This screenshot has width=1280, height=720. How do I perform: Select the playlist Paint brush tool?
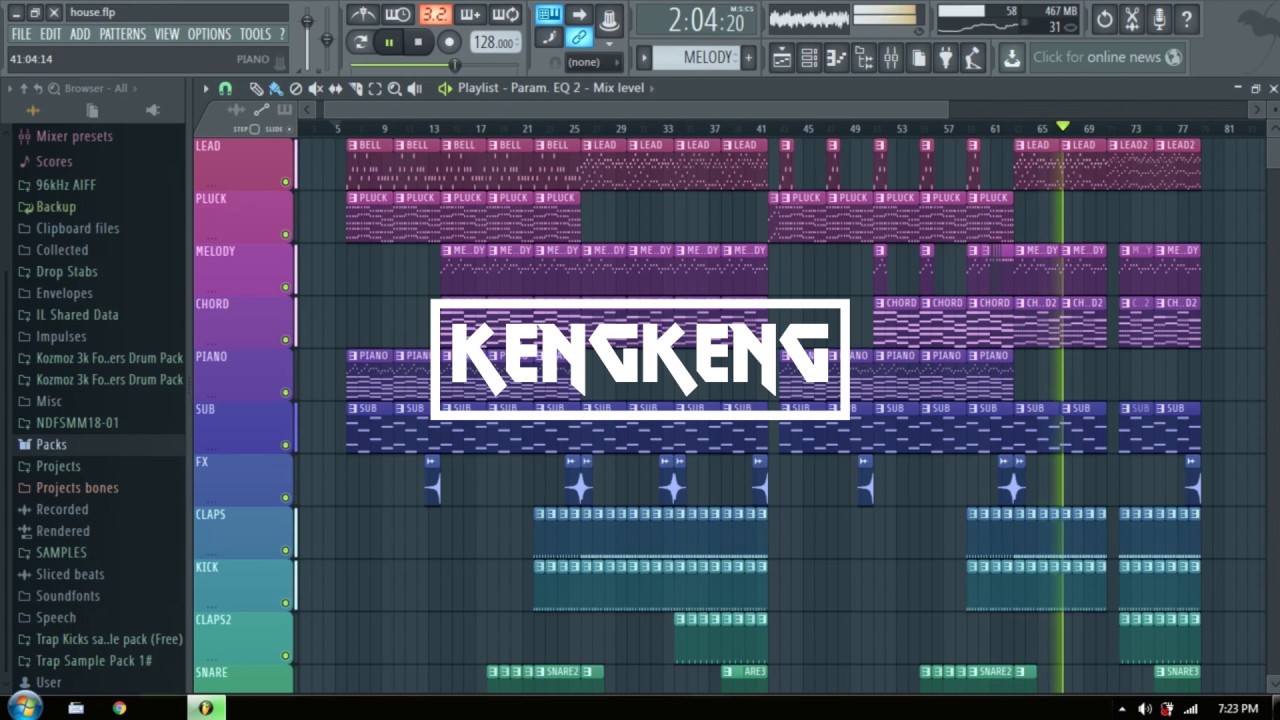275,89
